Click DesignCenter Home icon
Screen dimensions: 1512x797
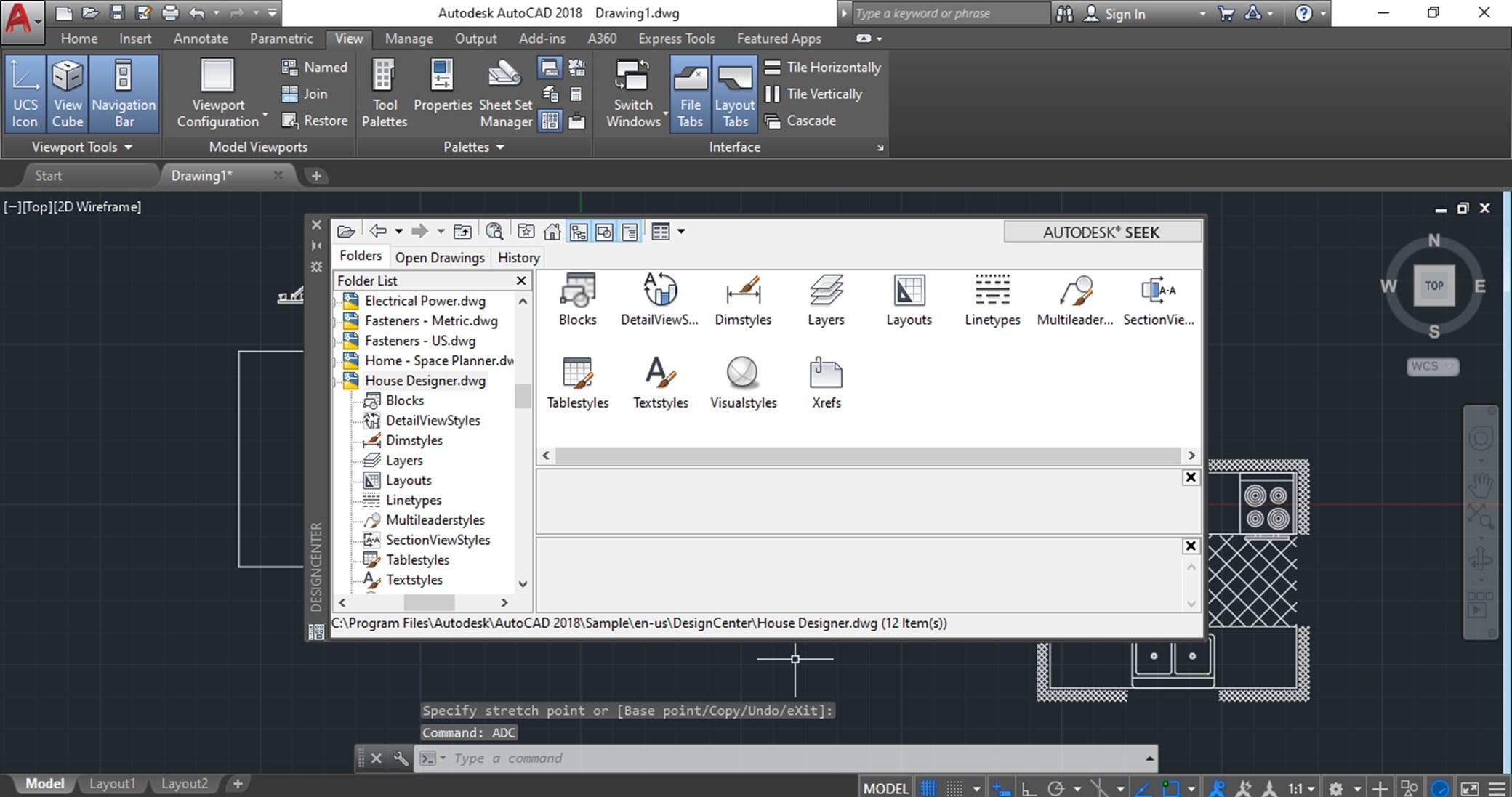(x=552, y=232)
